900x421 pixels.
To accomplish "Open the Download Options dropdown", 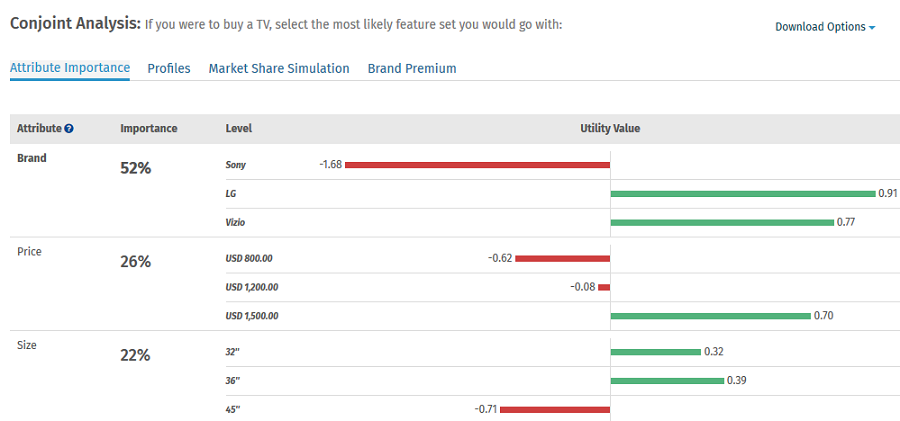I will [x=824, y=27].
